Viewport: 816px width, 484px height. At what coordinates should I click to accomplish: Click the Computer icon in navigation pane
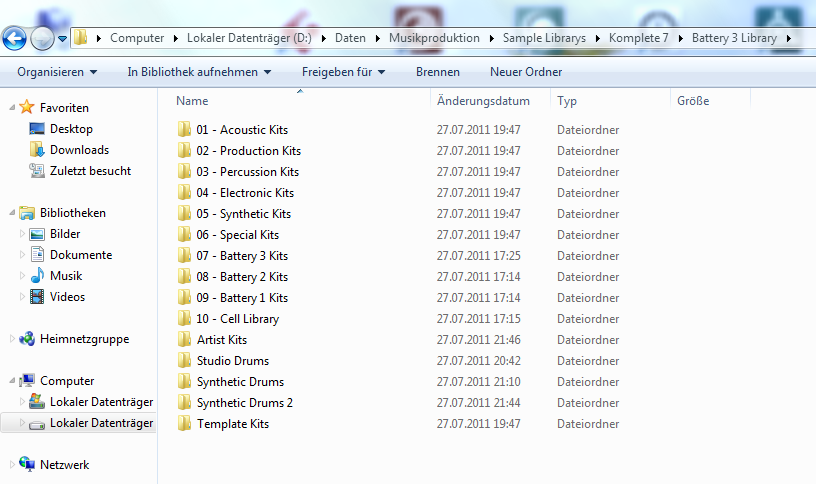point(27,380)
